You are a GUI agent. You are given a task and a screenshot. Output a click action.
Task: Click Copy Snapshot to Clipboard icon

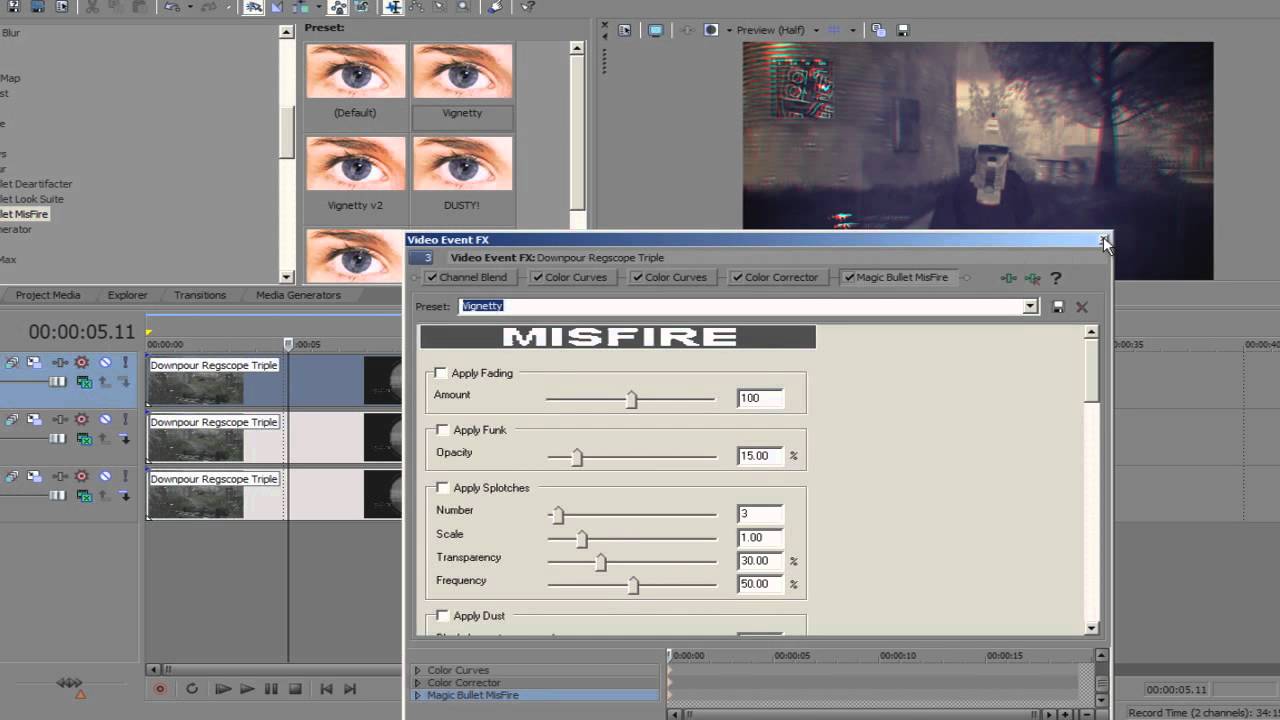(x=878, y=30)
